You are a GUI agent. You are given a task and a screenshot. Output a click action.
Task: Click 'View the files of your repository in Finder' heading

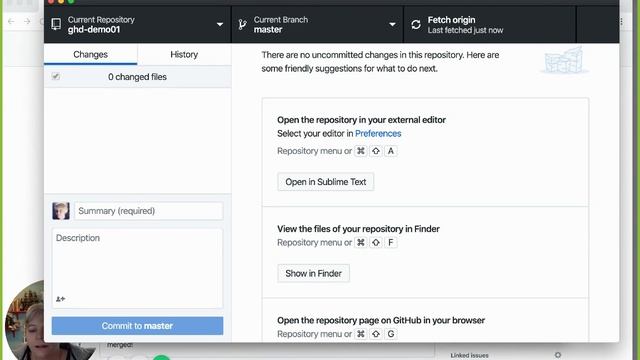pos(358,229)
